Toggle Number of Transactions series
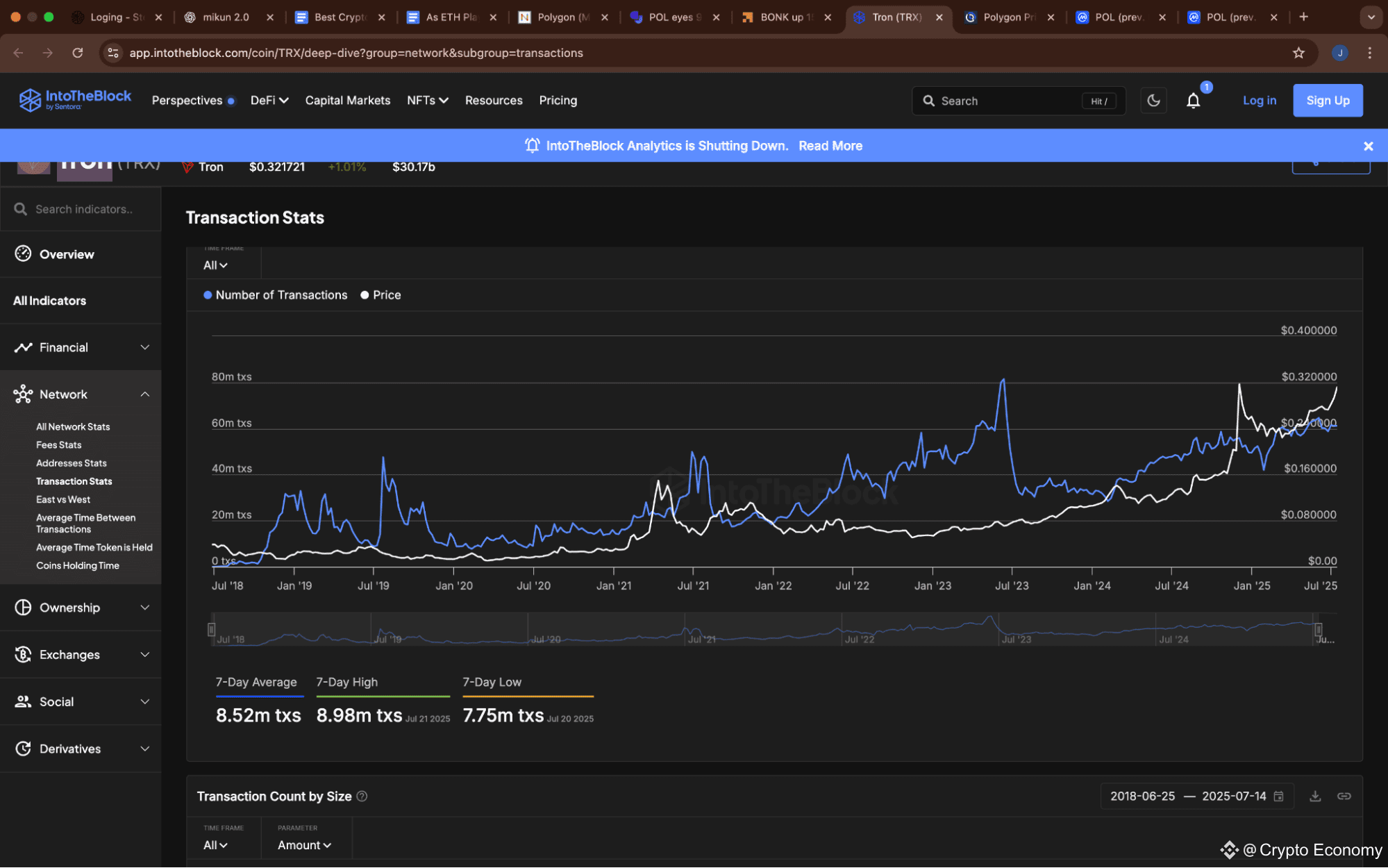This screenshot has height=868, width=1388. pos(275,295)
